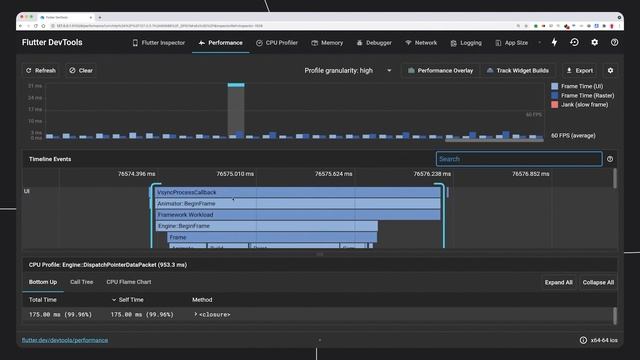
Task: Go to the Network tab
Action: 421,43
